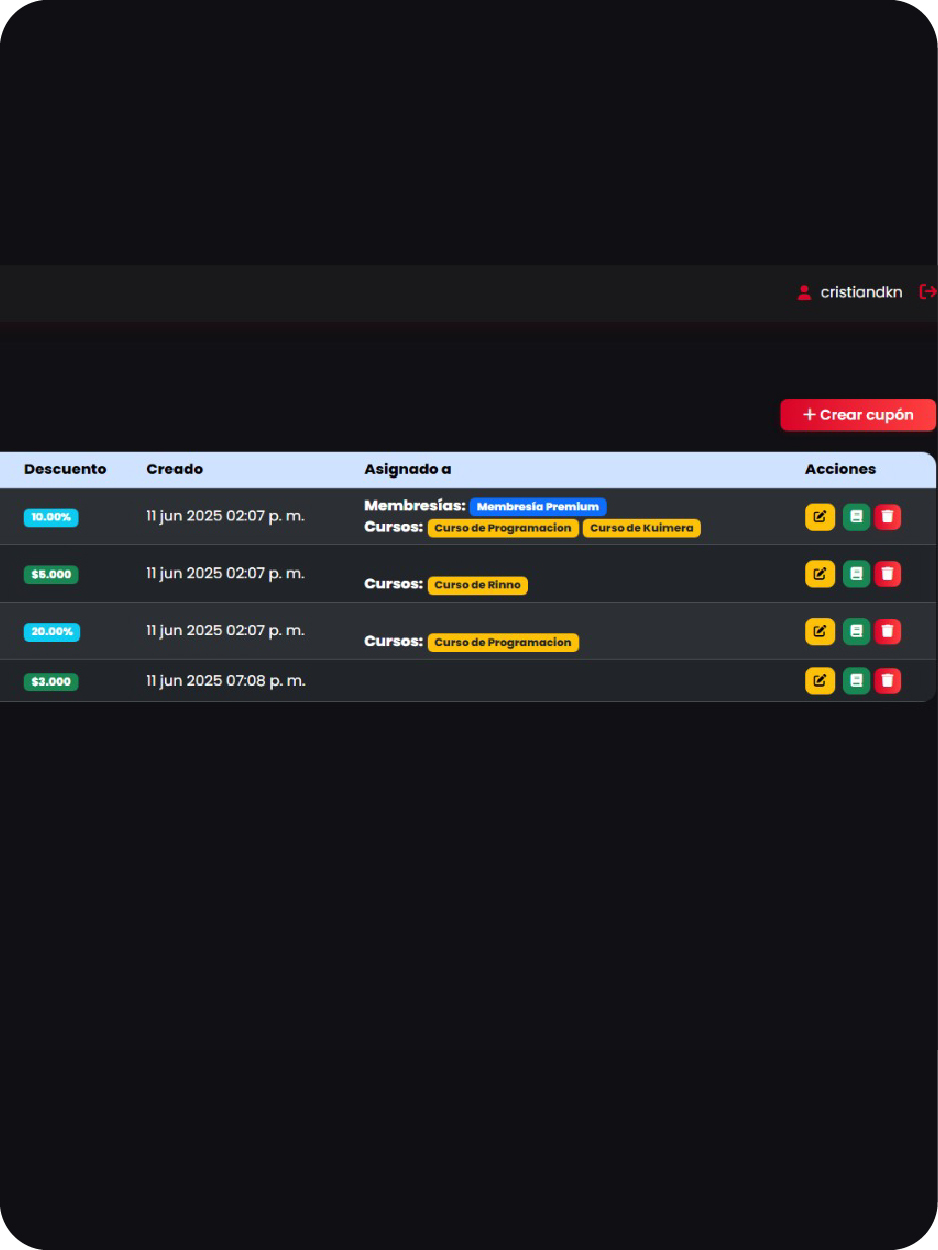Click green book icon on 10.00% coupon row
Viewport: 938px width, 1250px height.
click(x=856, y=517)
